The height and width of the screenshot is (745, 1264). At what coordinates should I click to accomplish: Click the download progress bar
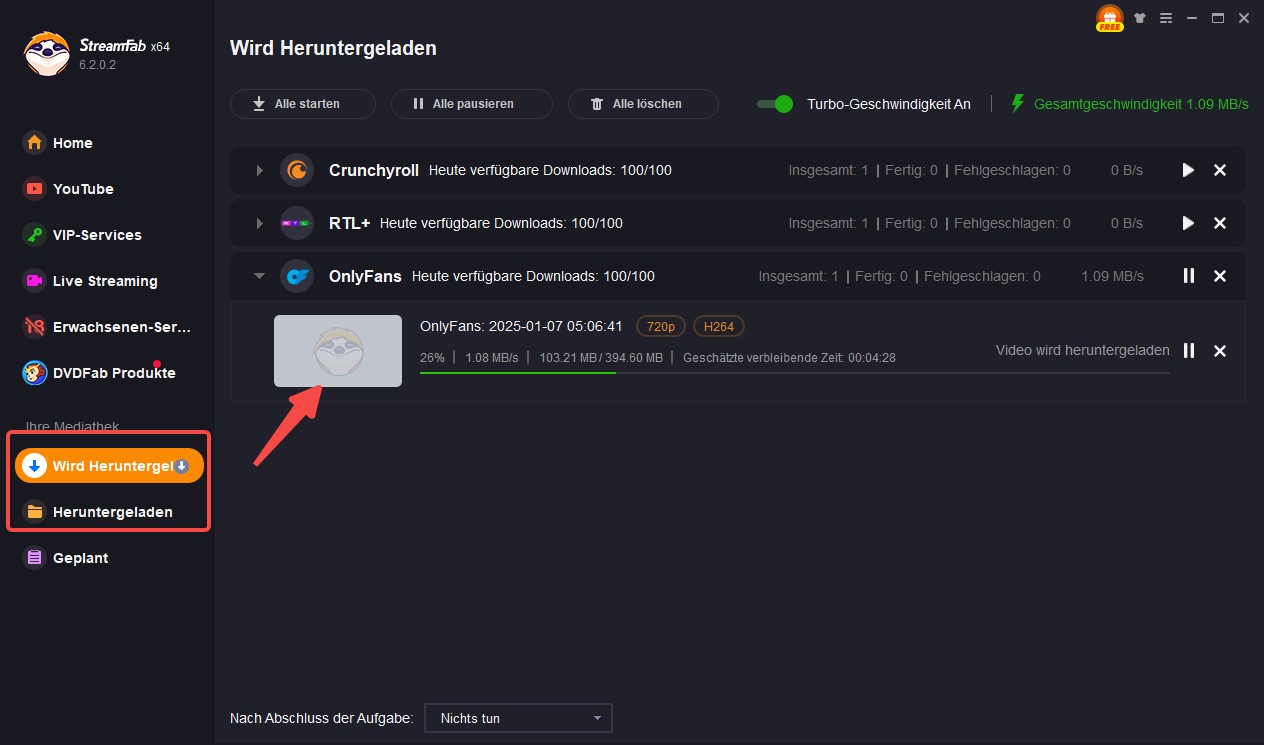tap(795, 373)
